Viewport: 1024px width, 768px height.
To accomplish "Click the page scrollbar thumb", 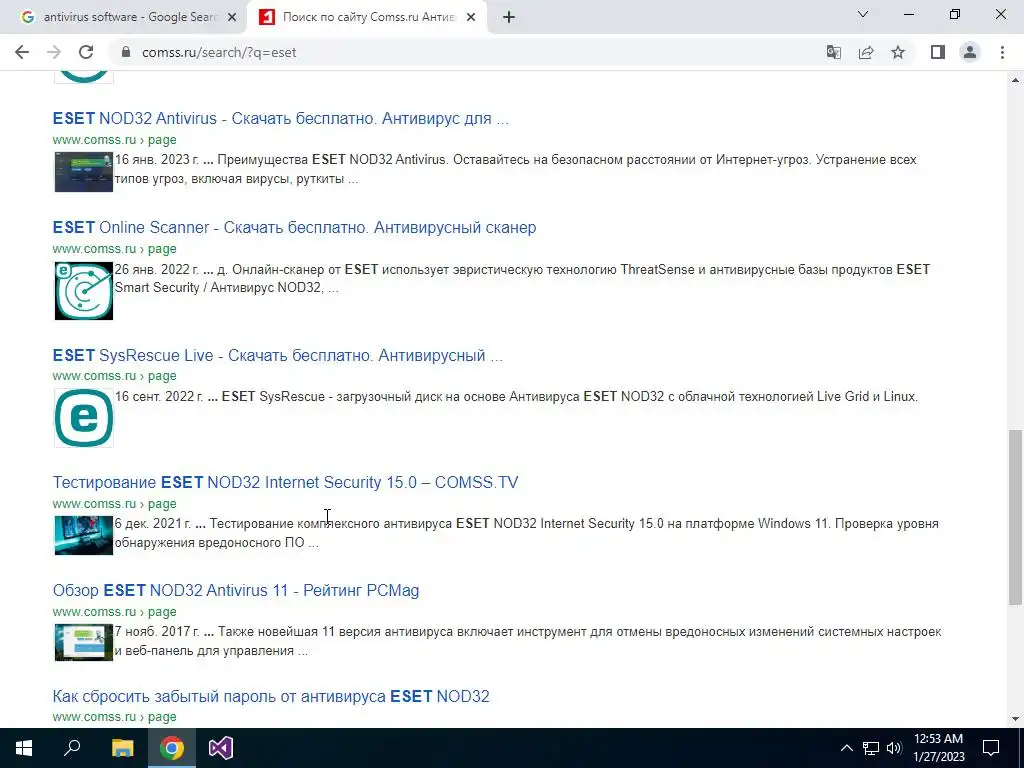I will (x=1015, y=518).
